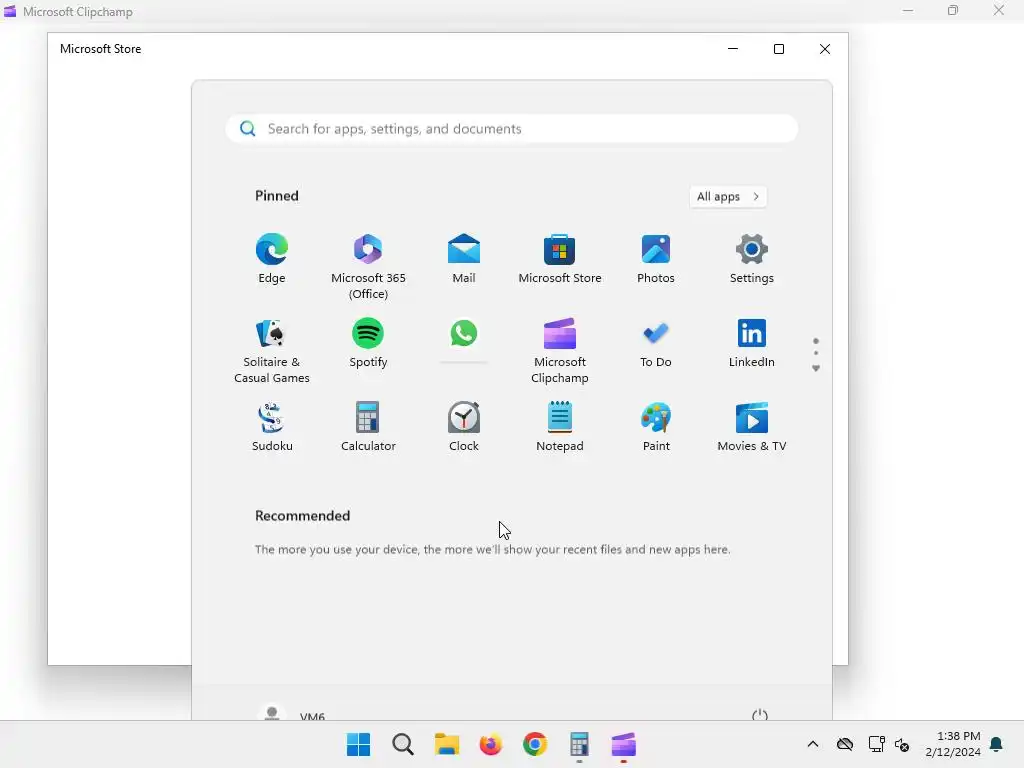Open Solitaire & Casual Games
The image size is (1024, 768).
272,351
